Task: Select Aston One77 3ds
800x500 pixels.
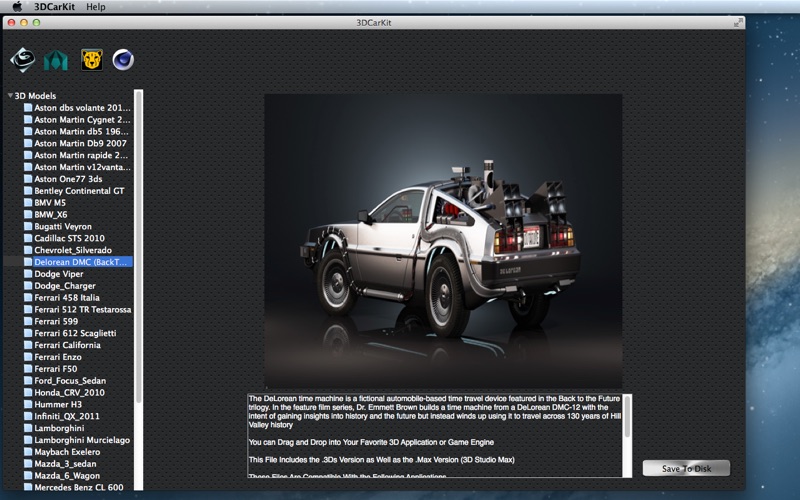Action: pyautogui.click(x=68, y=179)
